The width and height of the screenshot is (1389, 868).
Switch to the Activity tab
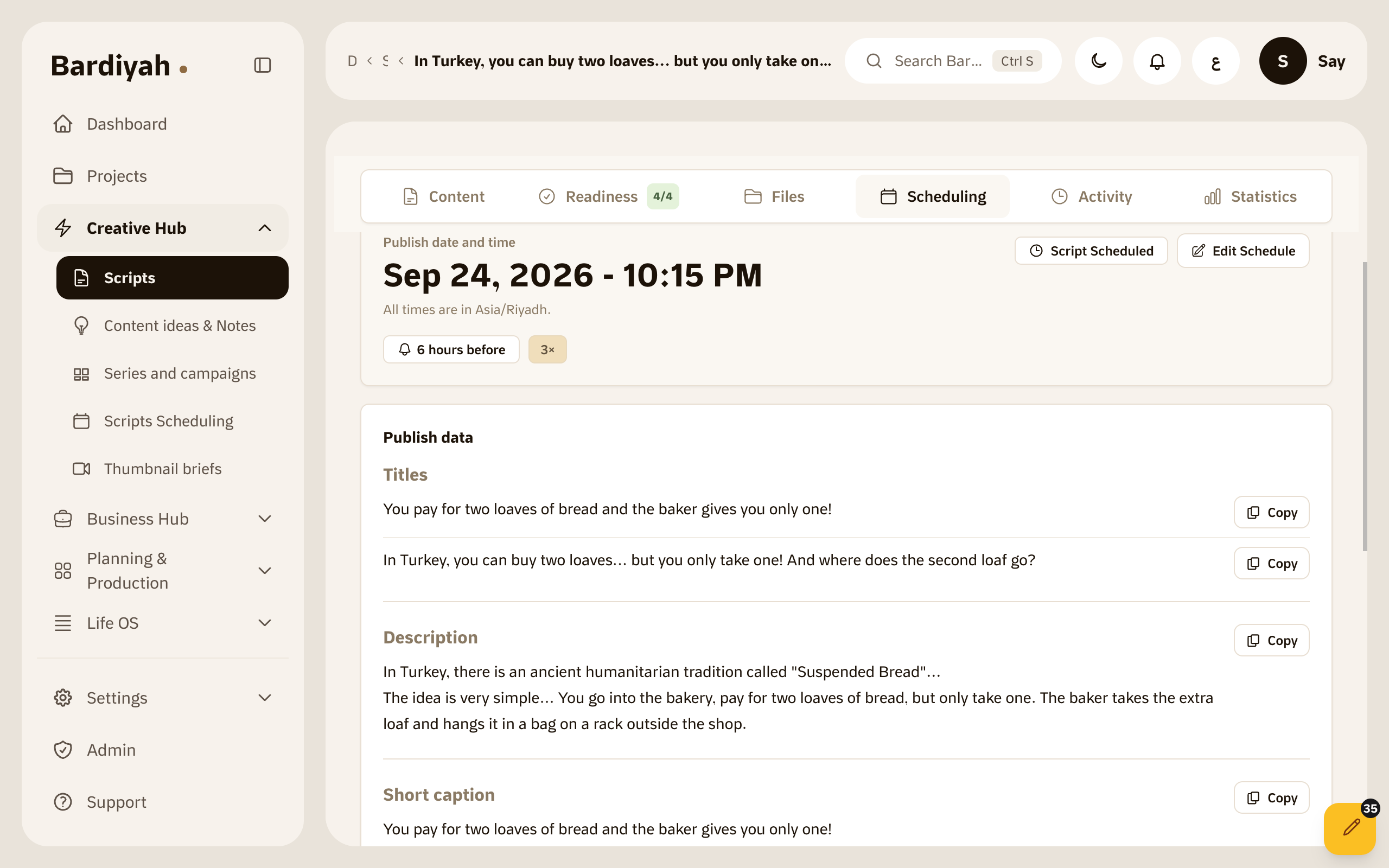coord(1092,196)
